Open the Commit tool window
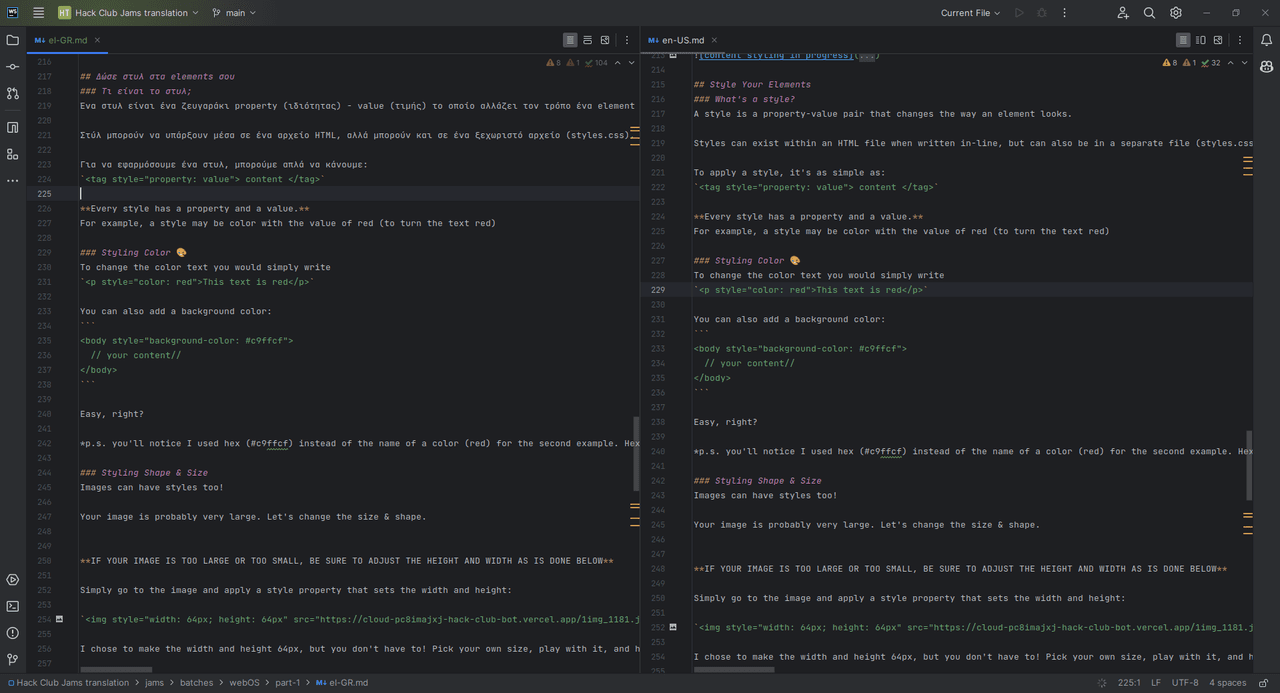Screen dimensions: 1280x693 tap(12, 66)
